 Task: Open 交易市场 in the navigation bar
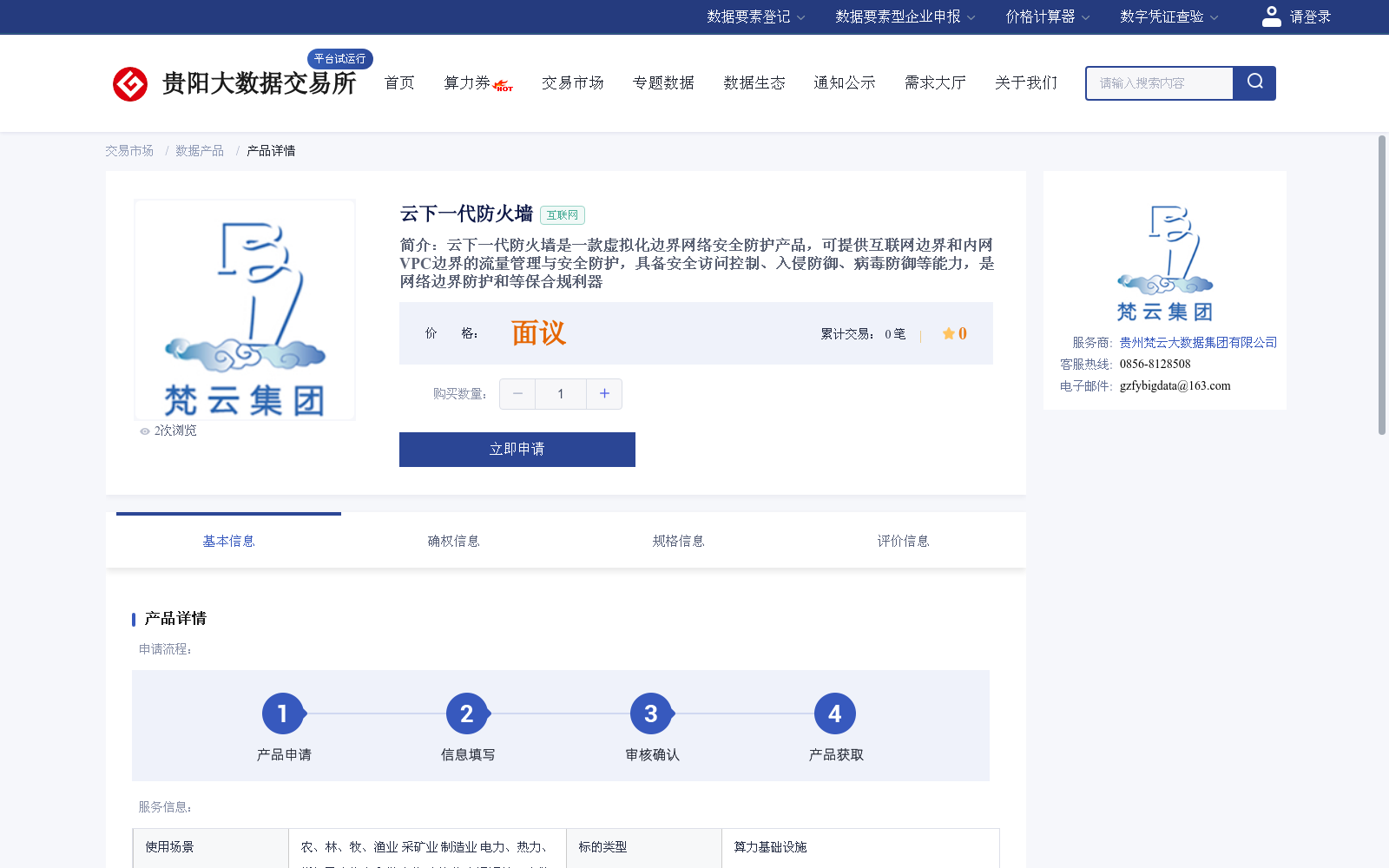pos(573,82)
